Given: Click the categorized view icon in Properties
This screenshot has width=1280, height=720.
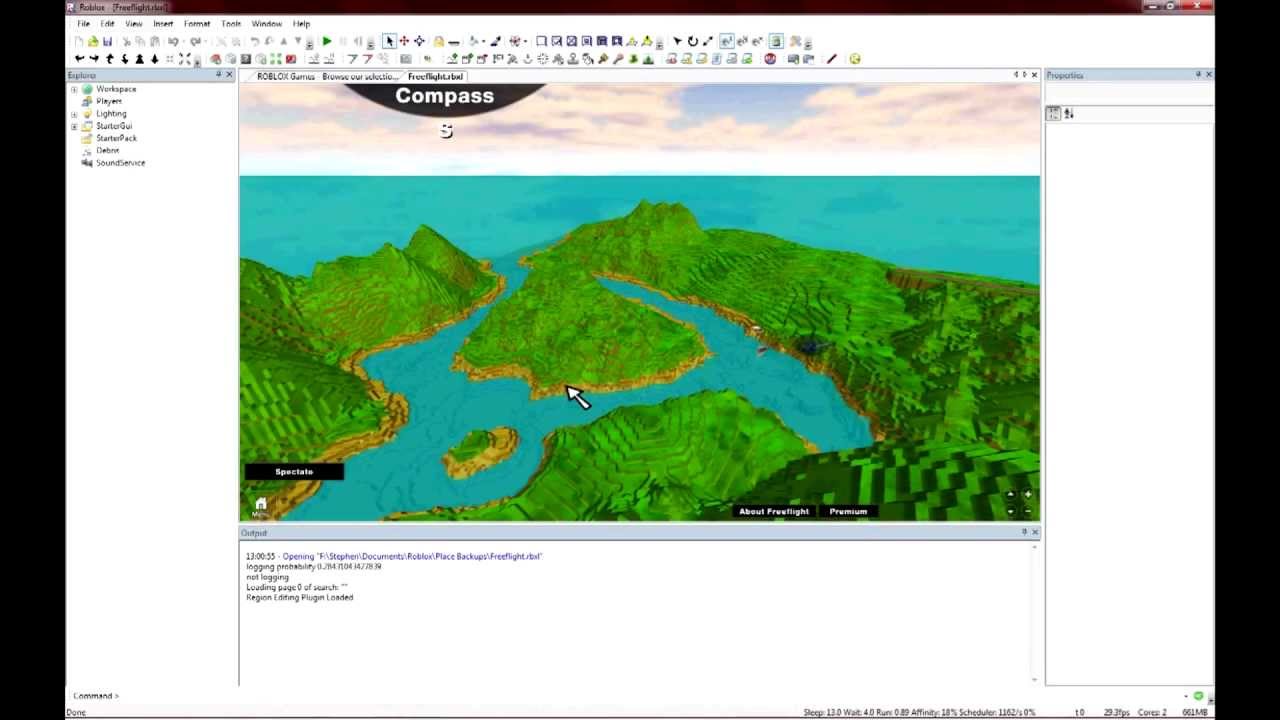Looking at the screenshot, I should click(x=1053, y=114).
